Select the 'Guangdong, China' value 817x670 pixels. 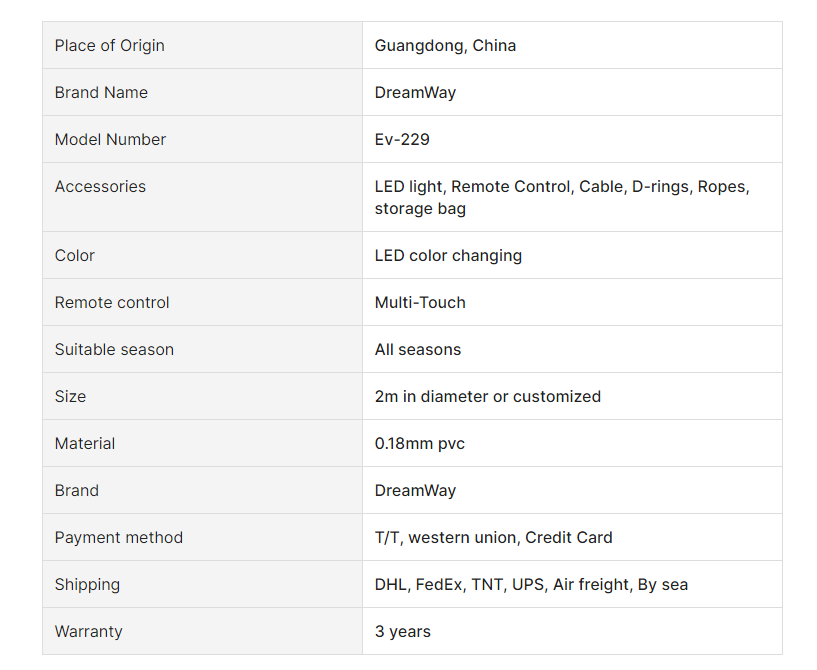(x=445, y=45)
